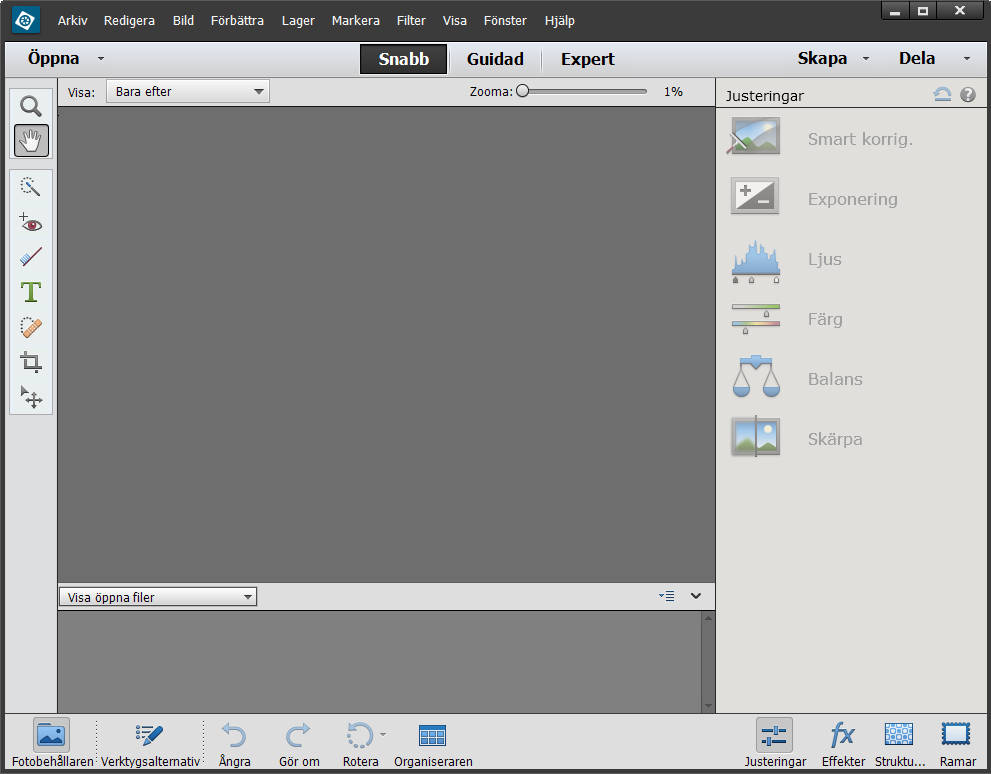Open the Arkiv menu
The image size is (991, 774).
click(x=72, y=20)
